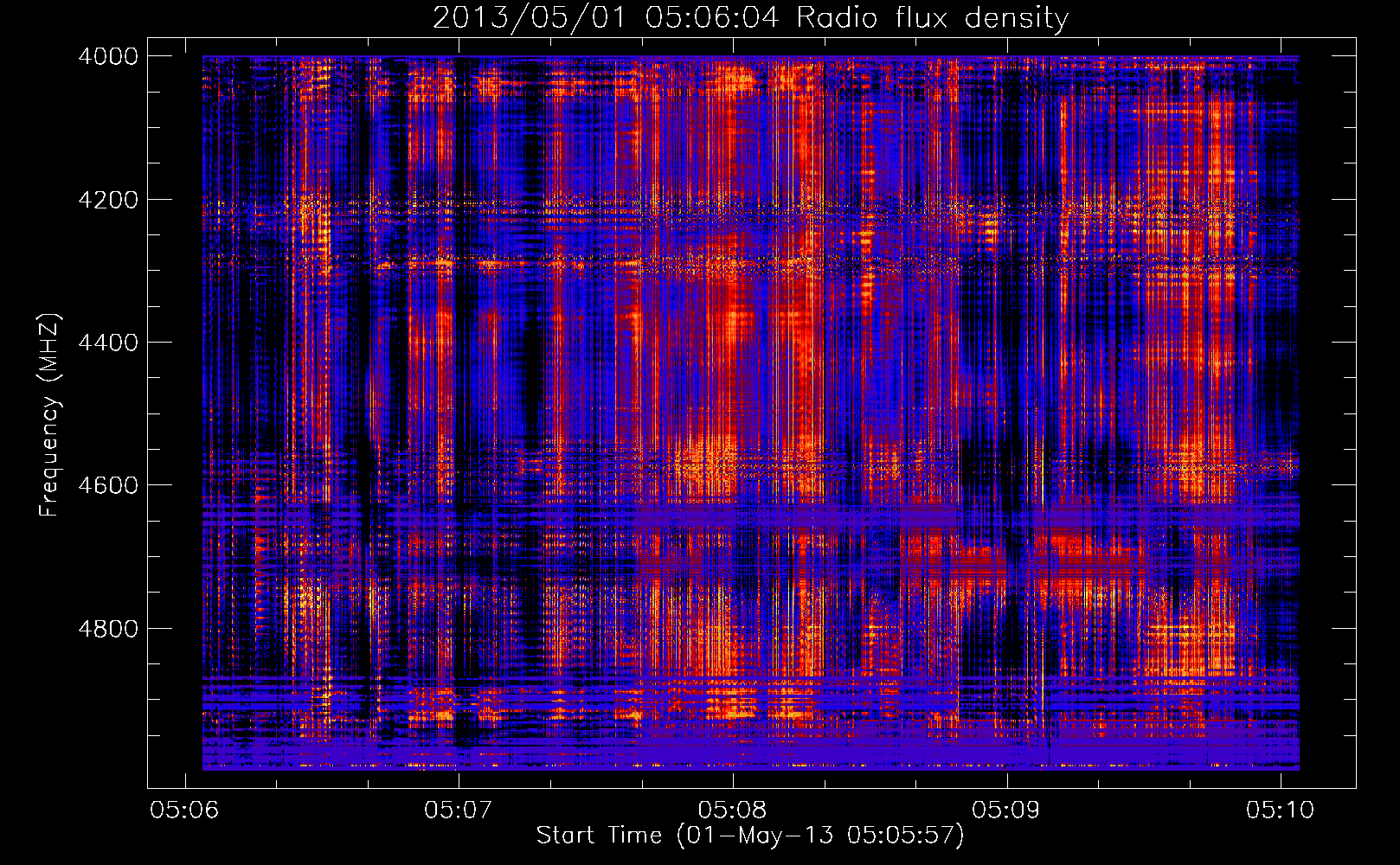Click the plot title "2013/05/01 05:06:04 Radio flux density"
The height and width of the screenshot is (865, 1400).
click(x=750, y=18)
